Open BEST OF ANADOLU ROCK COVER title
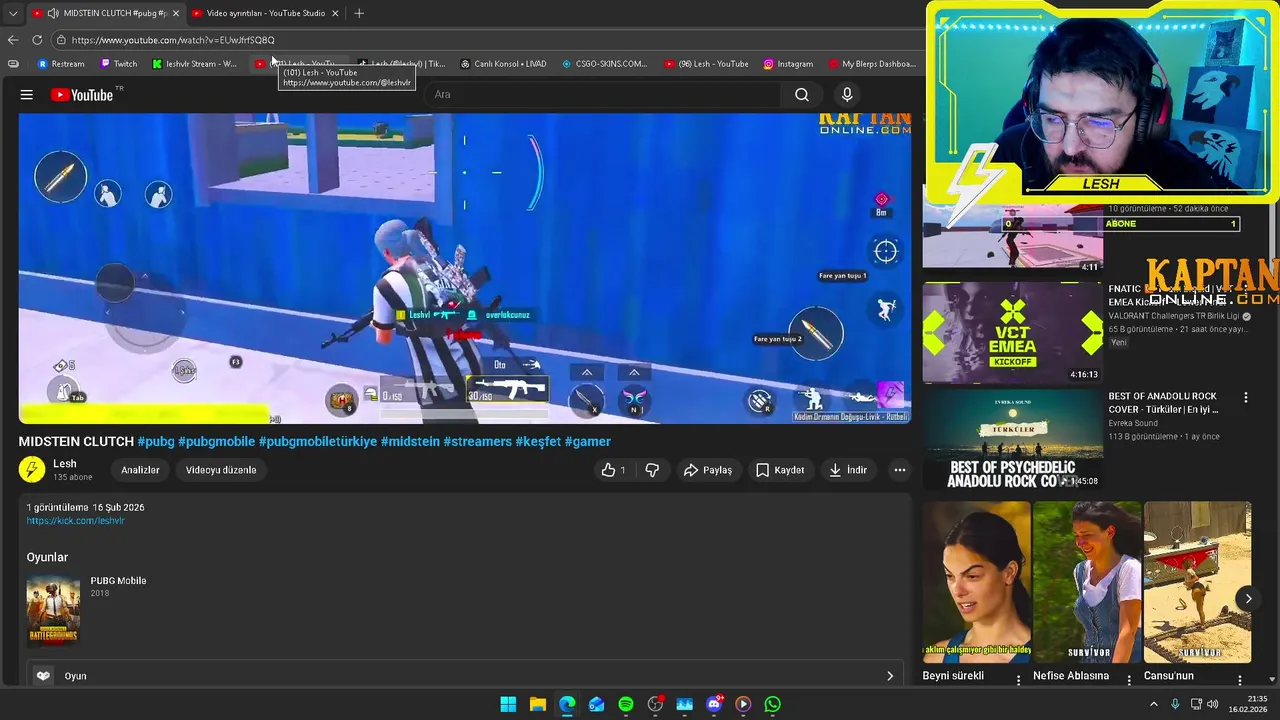This screenshot has width=1280, height=720. pos(1163,403)
